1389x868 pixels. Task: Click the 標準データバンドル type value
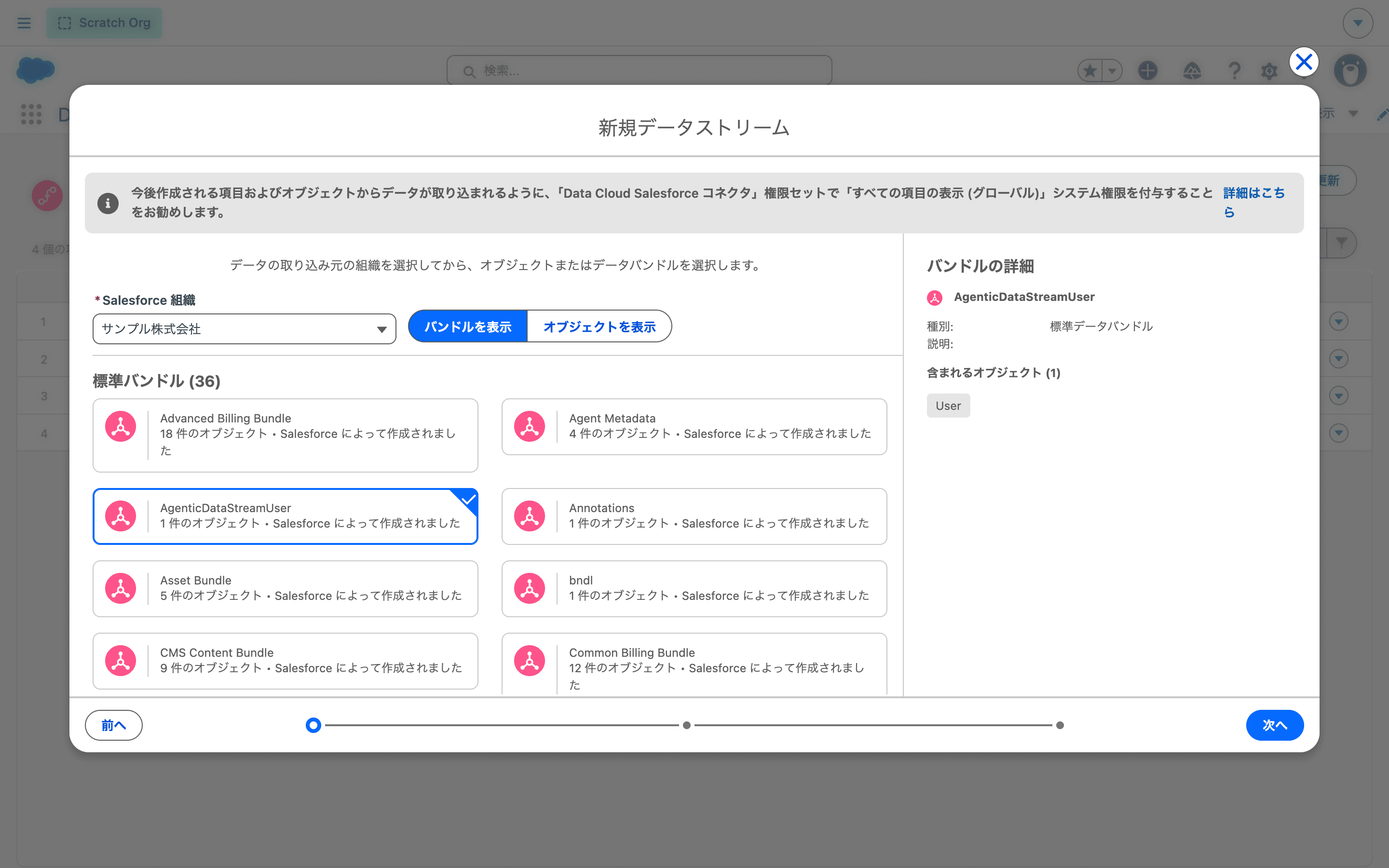pos(1101,326)
